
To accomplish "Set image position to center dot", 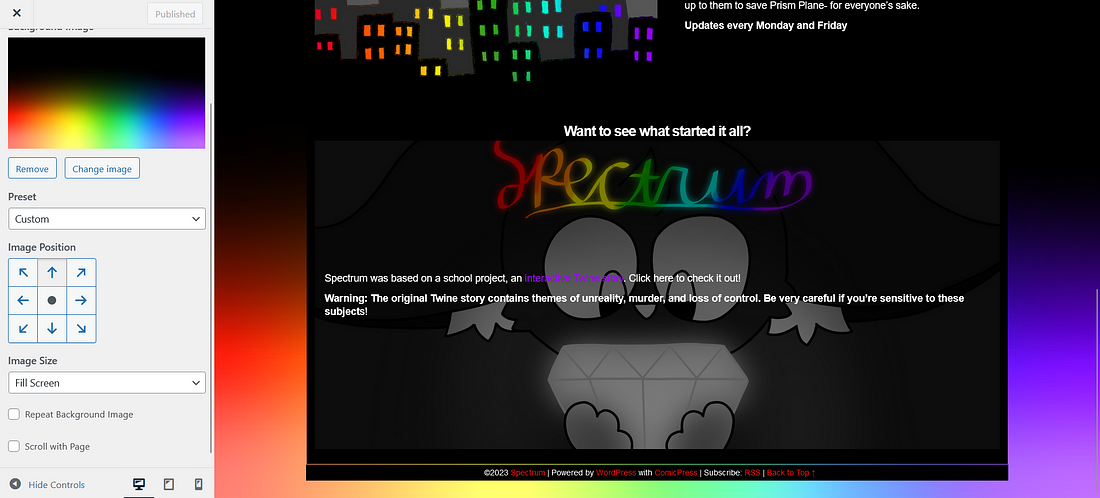I will (x=52, y=300).
